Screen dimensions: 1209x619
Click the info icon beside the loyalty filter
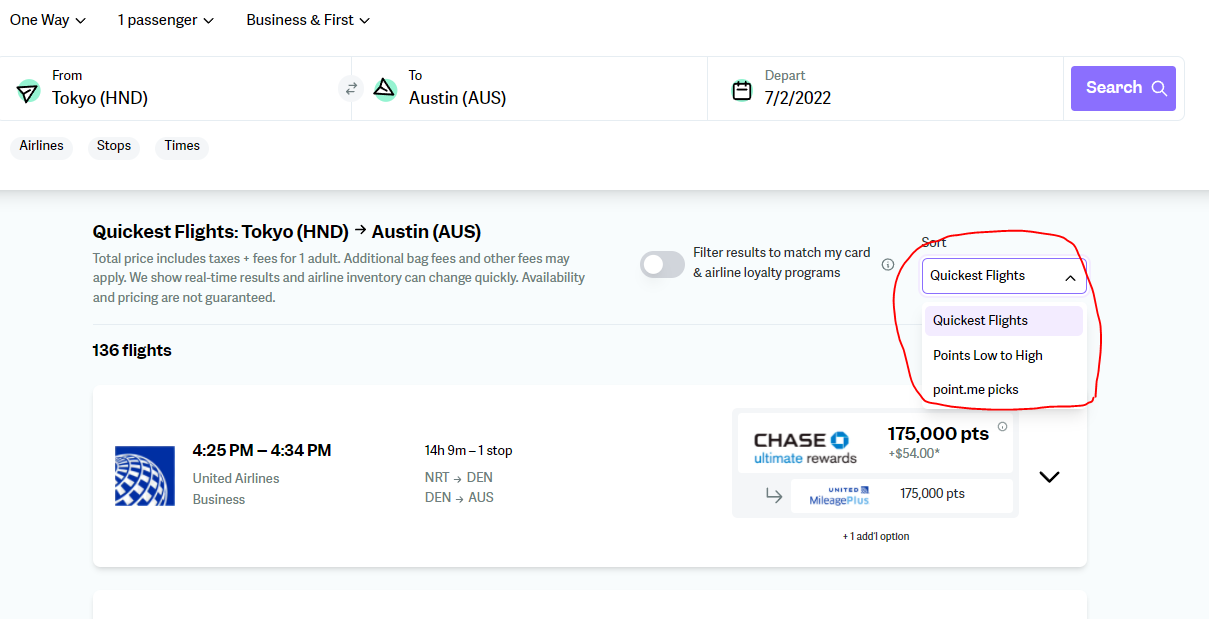click(887, 265)
